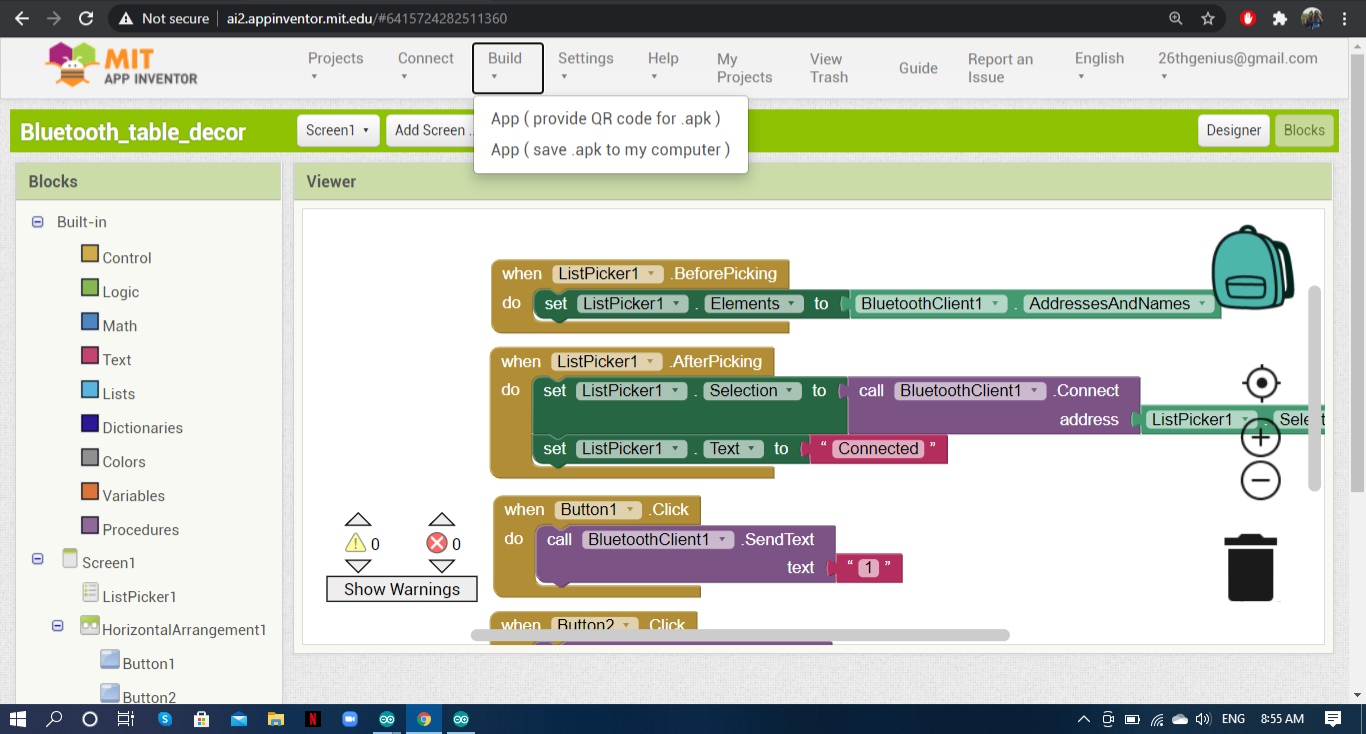Click the workspace horizontal scrollbar

(x=740, y=635)
